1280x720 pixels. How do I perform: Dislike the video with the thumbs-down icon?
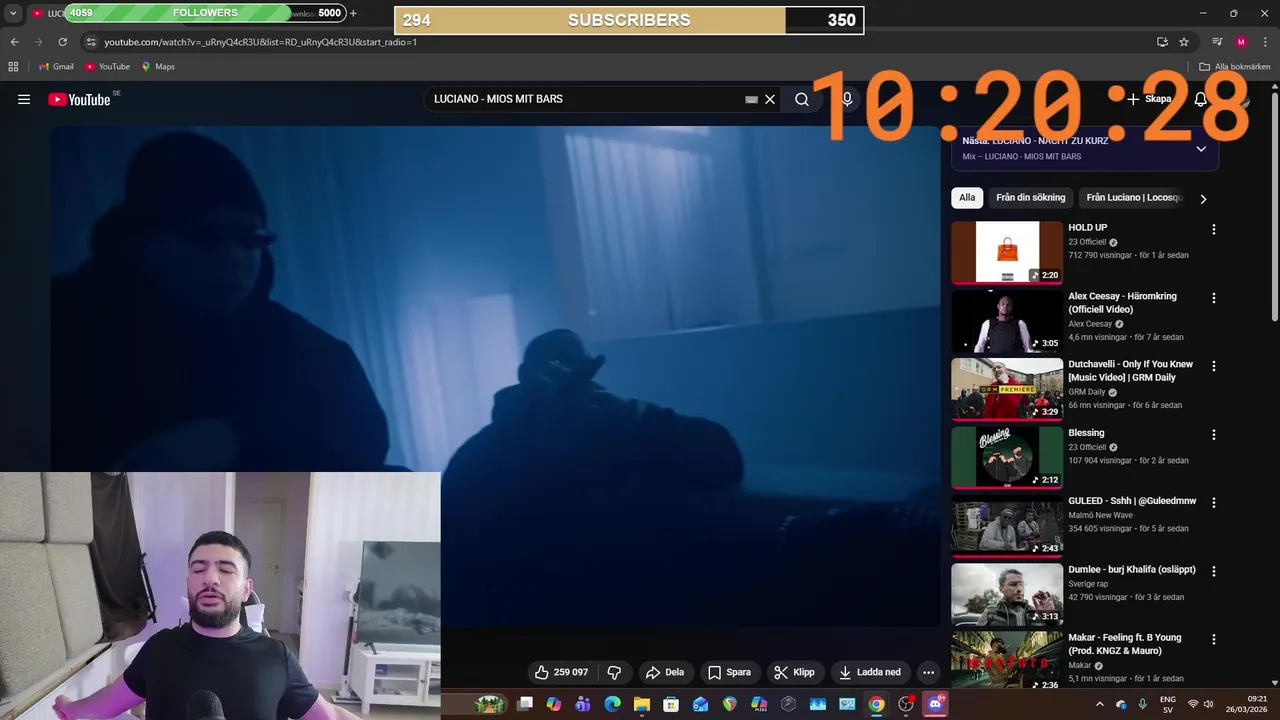tap(615, 672)
